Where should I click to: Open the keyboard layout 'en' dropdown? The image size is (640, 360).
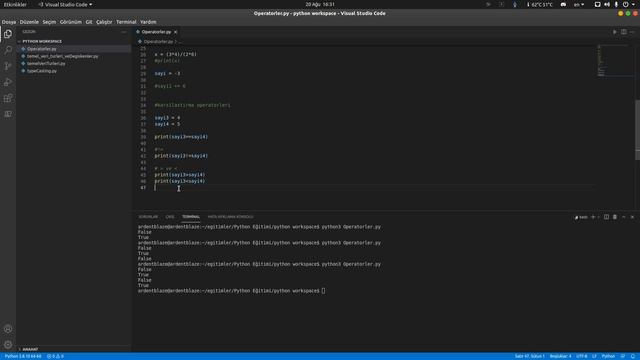(x=579, y=4)
